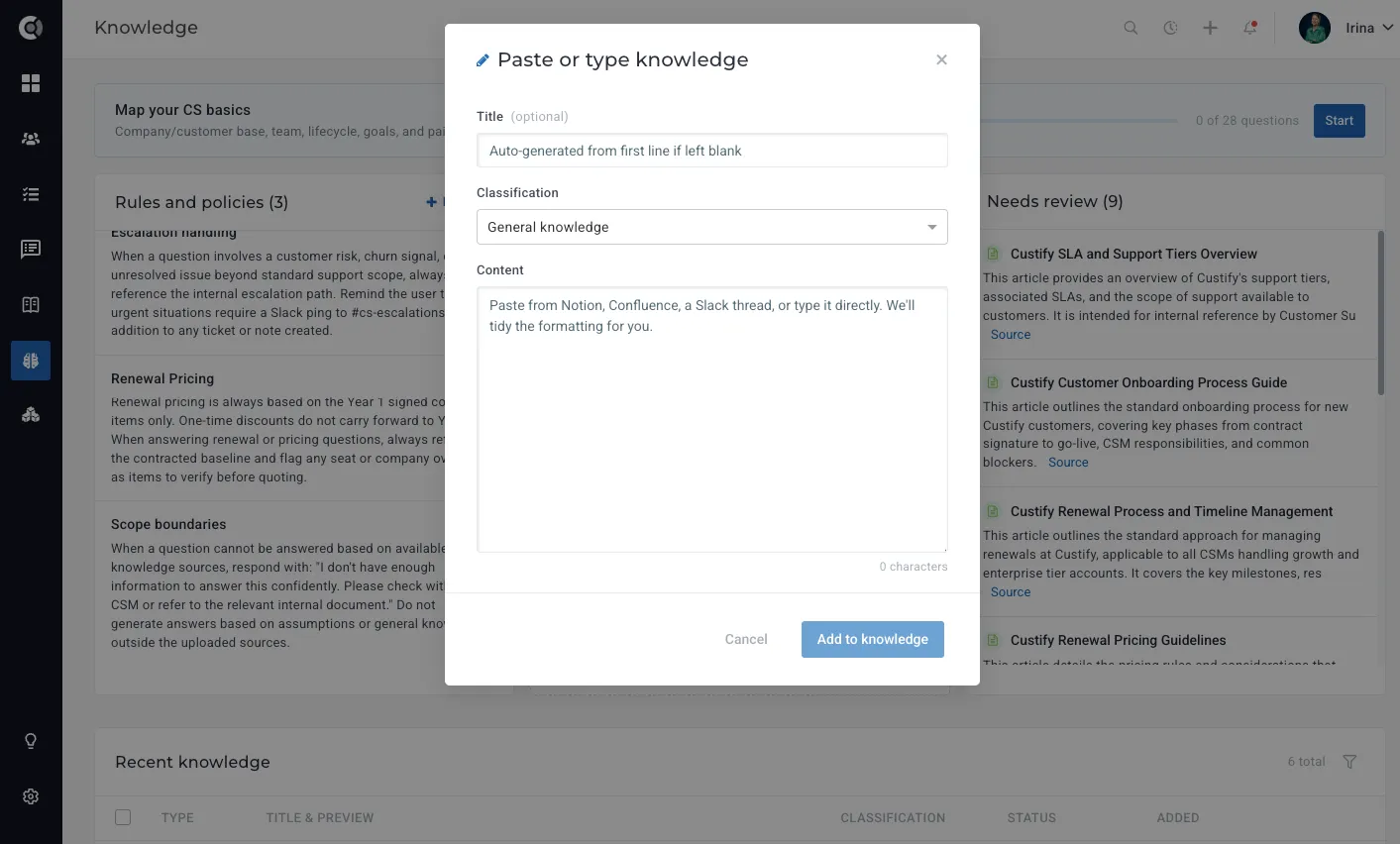
Task: Click the plus add icon in header
Action: point(1210,28)
